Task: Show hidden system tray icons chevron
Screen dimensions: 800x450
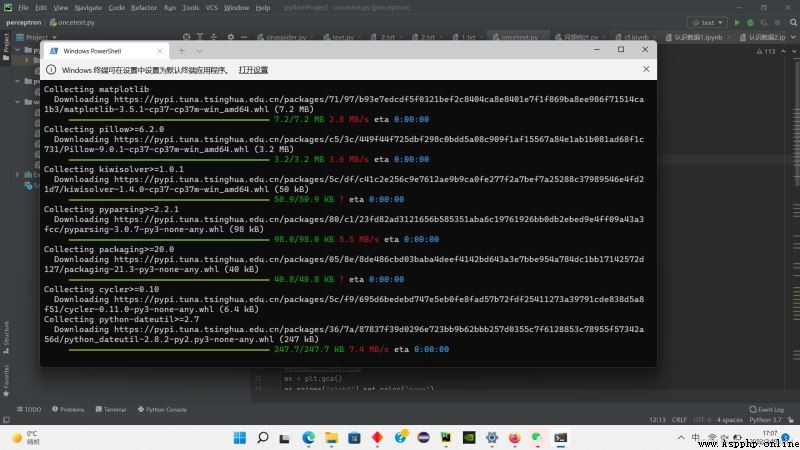Action: [681, 438]
